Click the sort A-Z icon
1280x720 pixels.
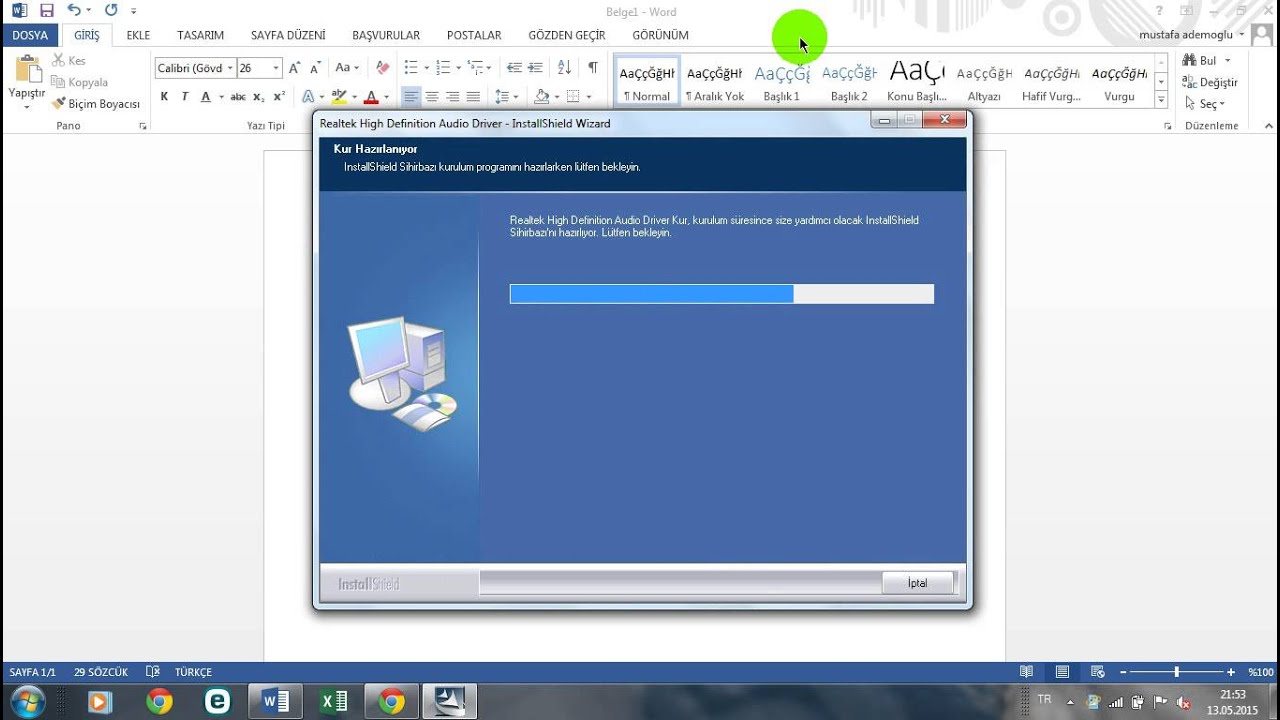(564, 68)
